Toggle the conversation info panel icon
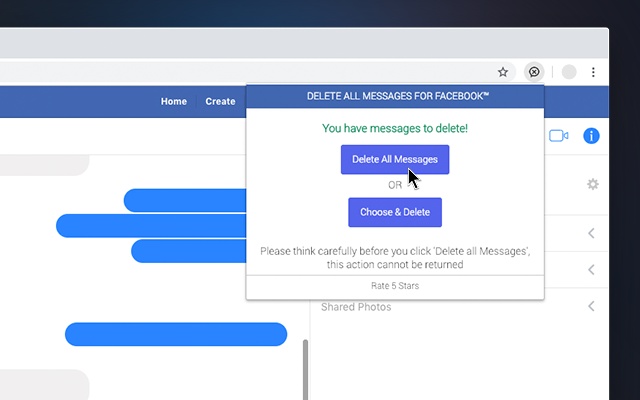 (591, 136)
